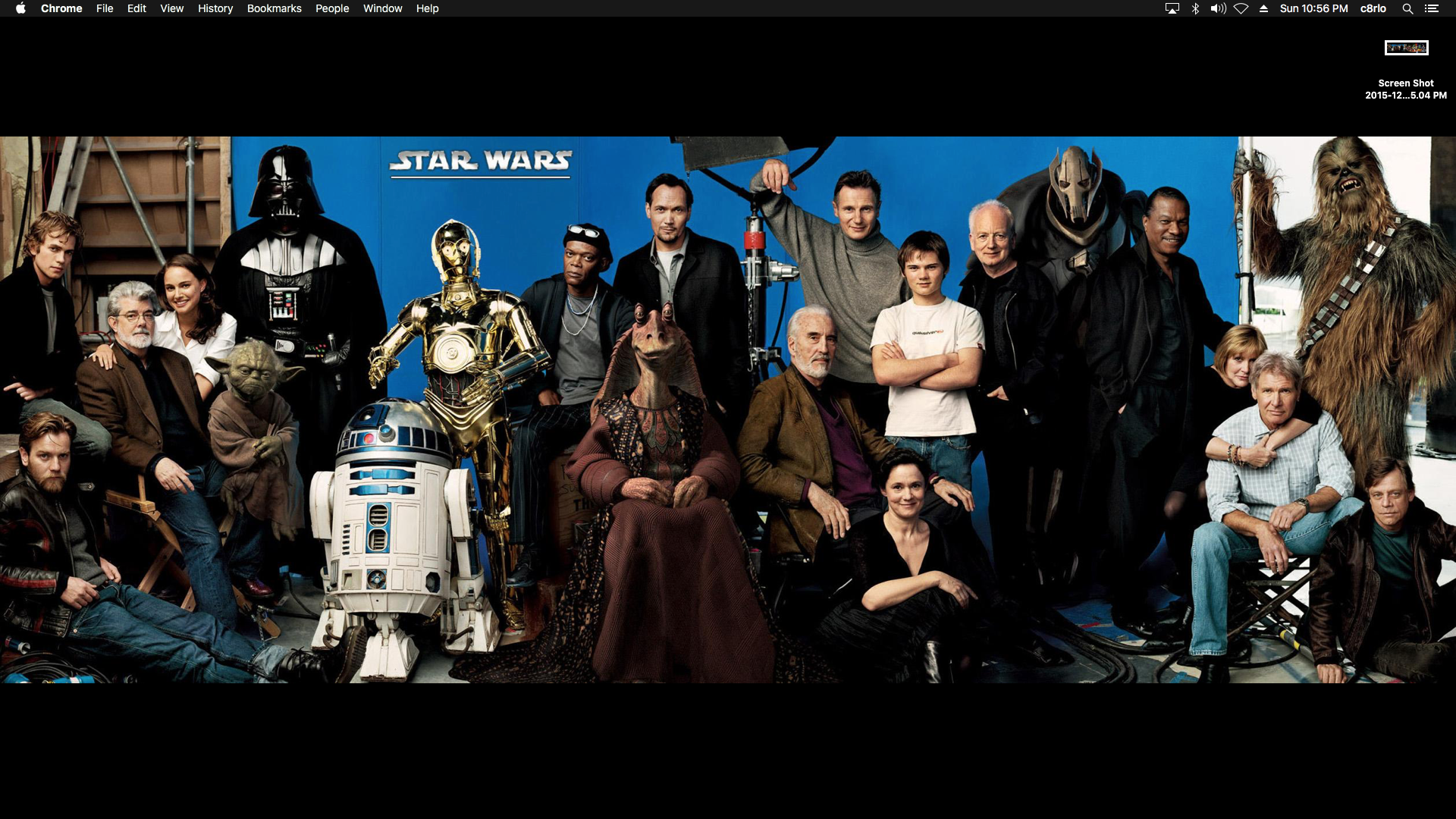Open the People menu

point(332,8)
